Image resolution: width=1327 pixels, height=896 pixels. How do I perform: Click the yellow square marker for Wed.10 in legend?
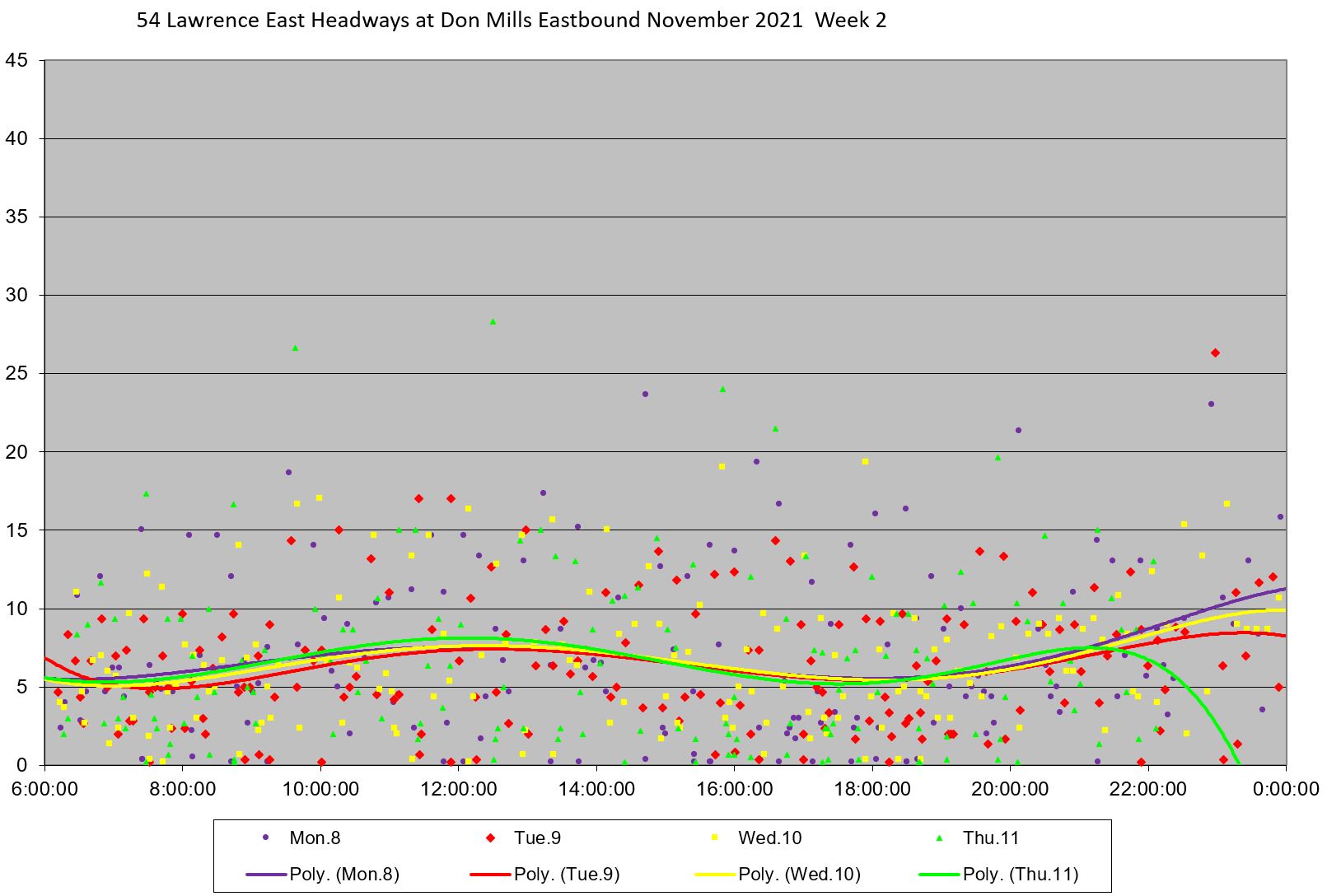714,838
